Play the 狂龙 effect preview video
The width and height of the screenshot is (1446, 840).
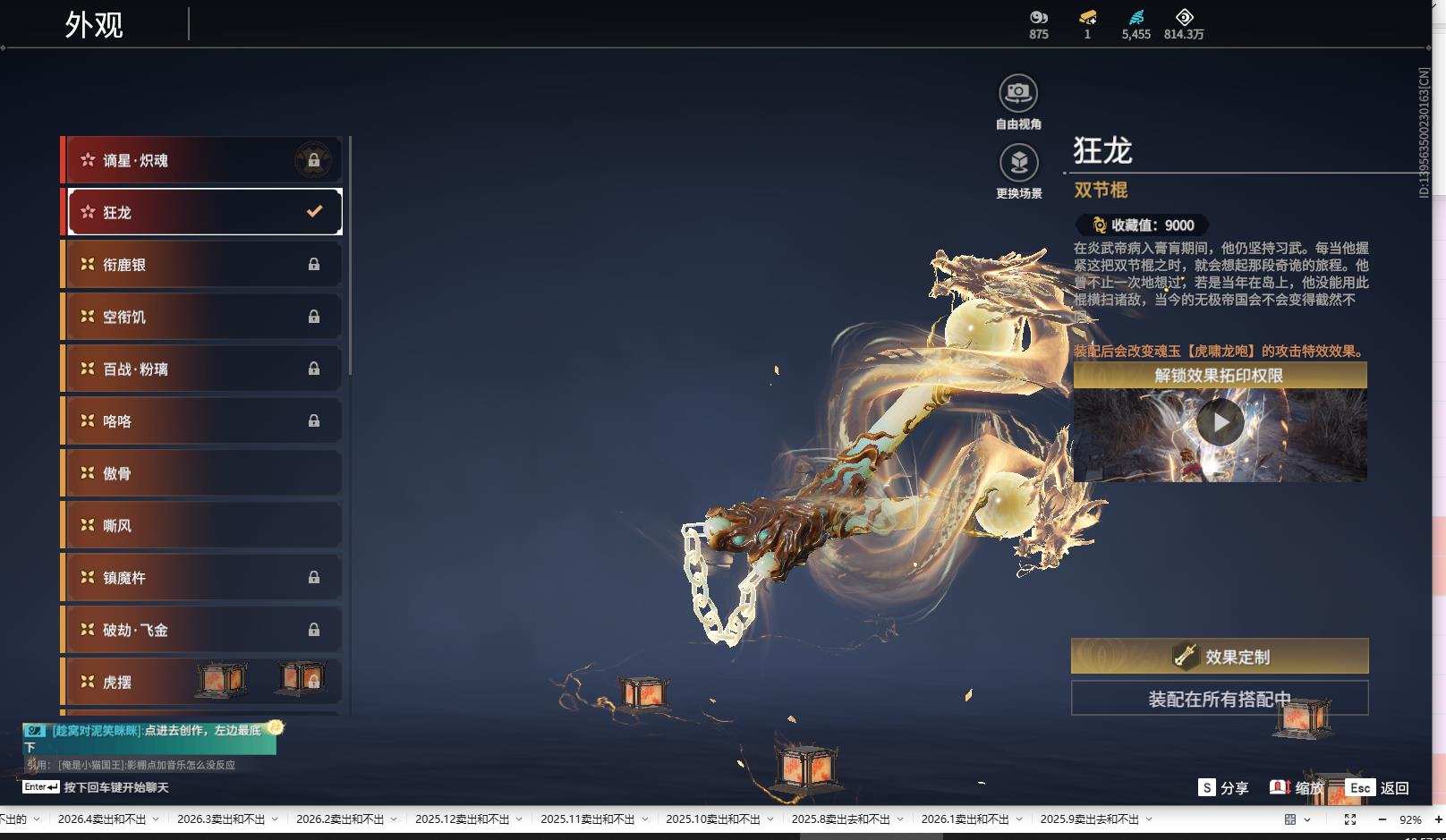coord(1220,421)
